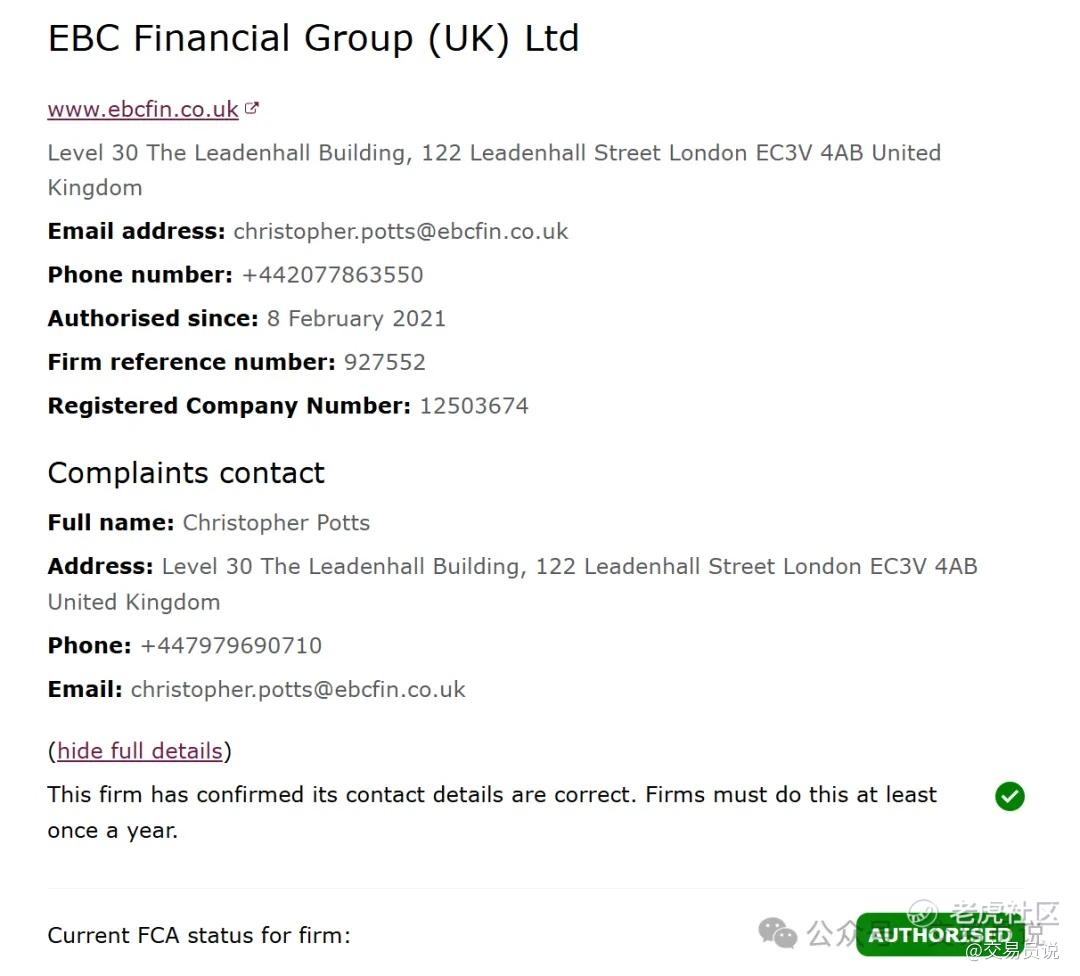Viewport: 1080px width, 976px height.
Task: Click the phone number +442077863550
Action: pyautogui.click(x=332, y=275)
